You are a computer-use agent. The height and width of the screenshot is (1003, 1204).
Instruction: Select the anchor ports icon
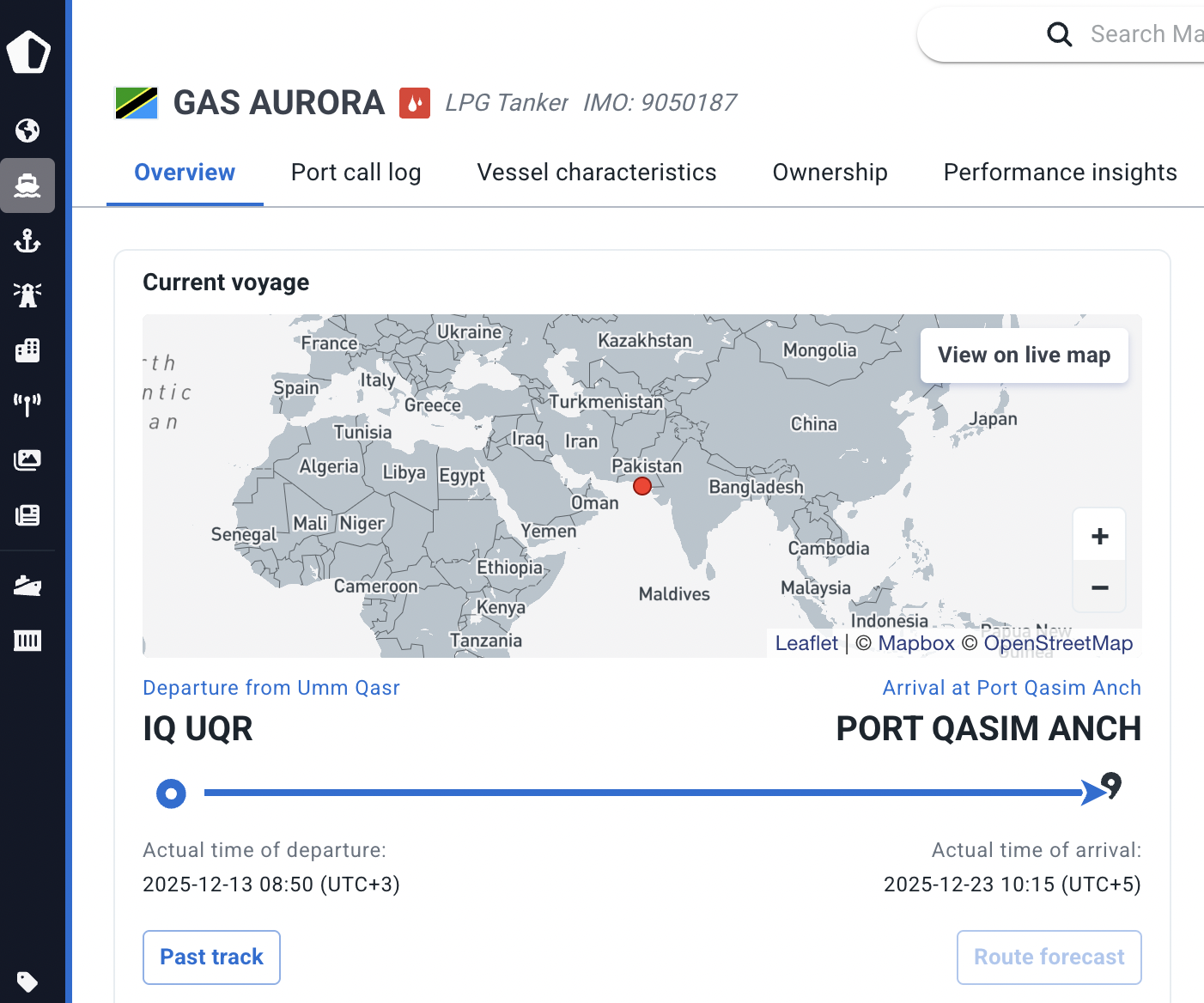tap(27, 240)
